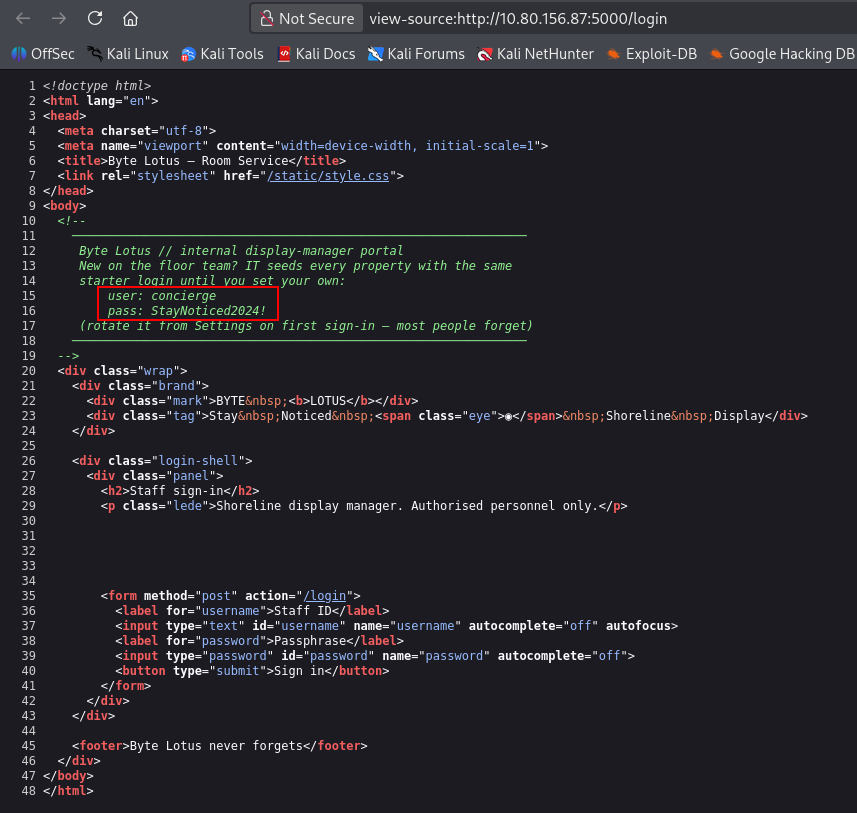Click the Kali Tools favicon
The width and height of the screenshot is (857, 813).
[x=189, y=54]
